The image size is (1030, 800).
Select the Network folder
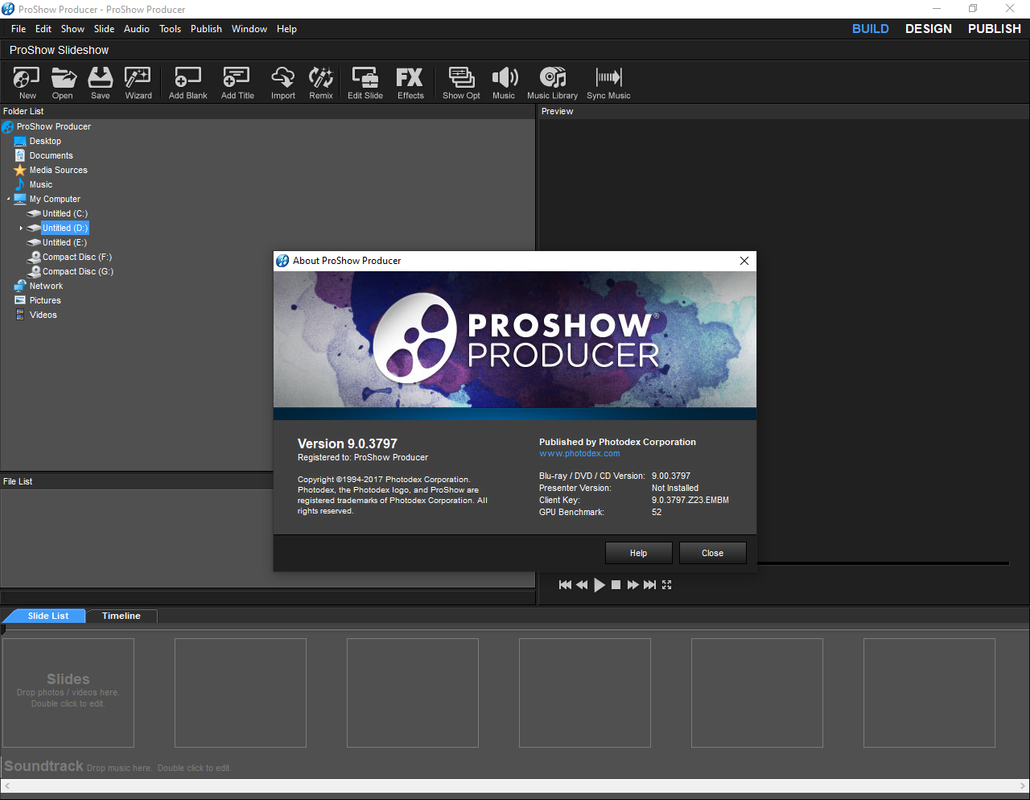click(45, 286)
